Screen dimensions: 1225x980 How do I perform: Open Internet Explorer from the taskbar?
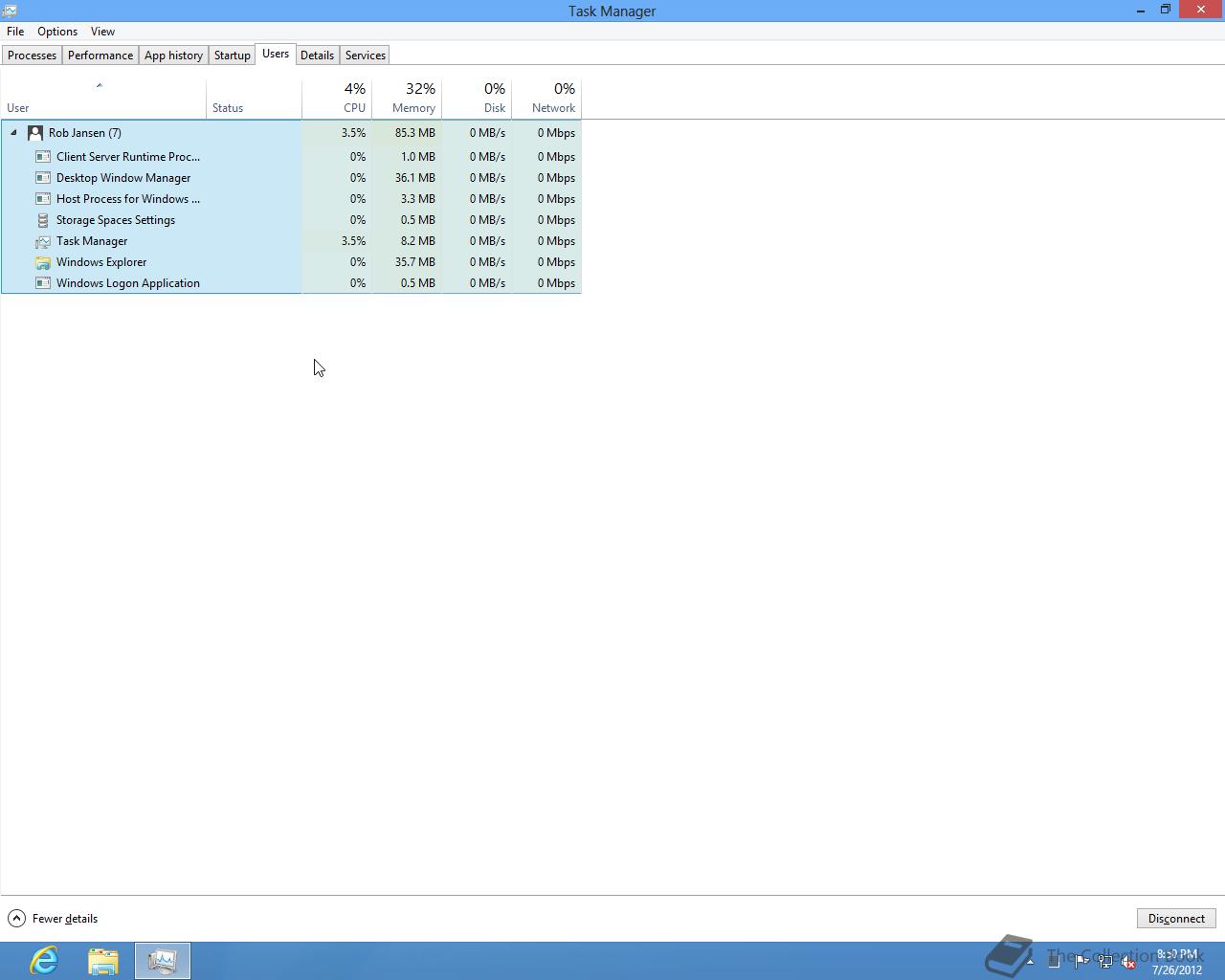[x=44, y=961]
